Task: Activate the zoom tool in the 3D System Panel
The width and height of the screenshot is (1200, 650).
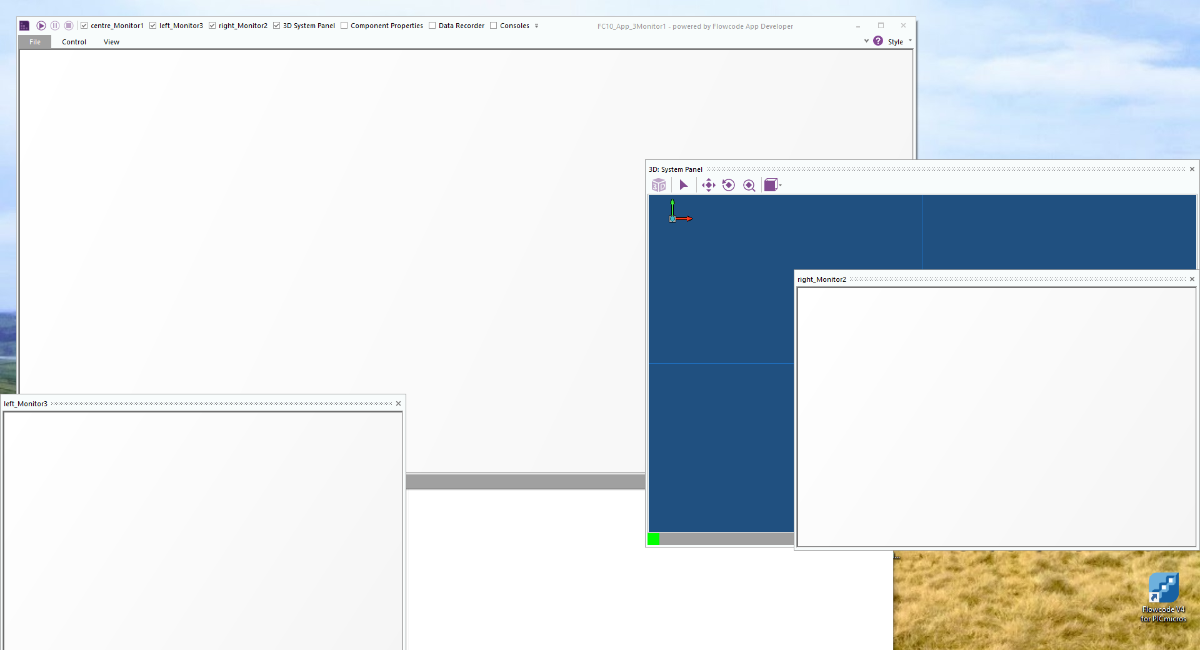Action: [x=749, y=185]
